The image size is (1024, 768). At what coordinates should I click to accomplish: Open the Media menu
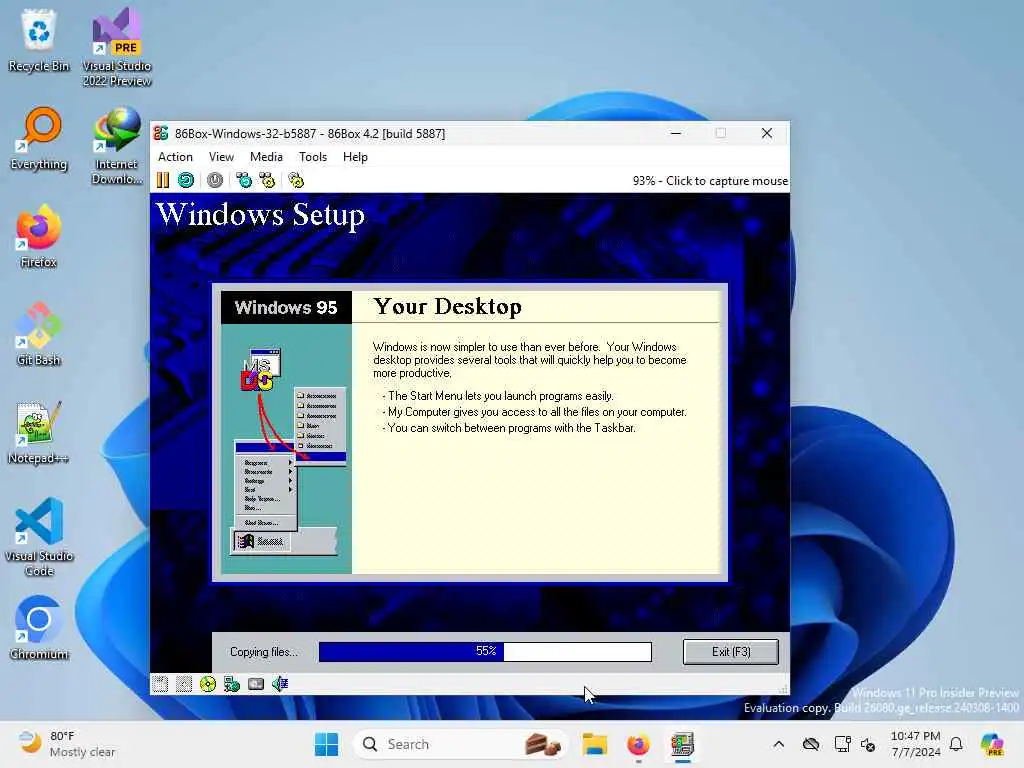[266, 157]
